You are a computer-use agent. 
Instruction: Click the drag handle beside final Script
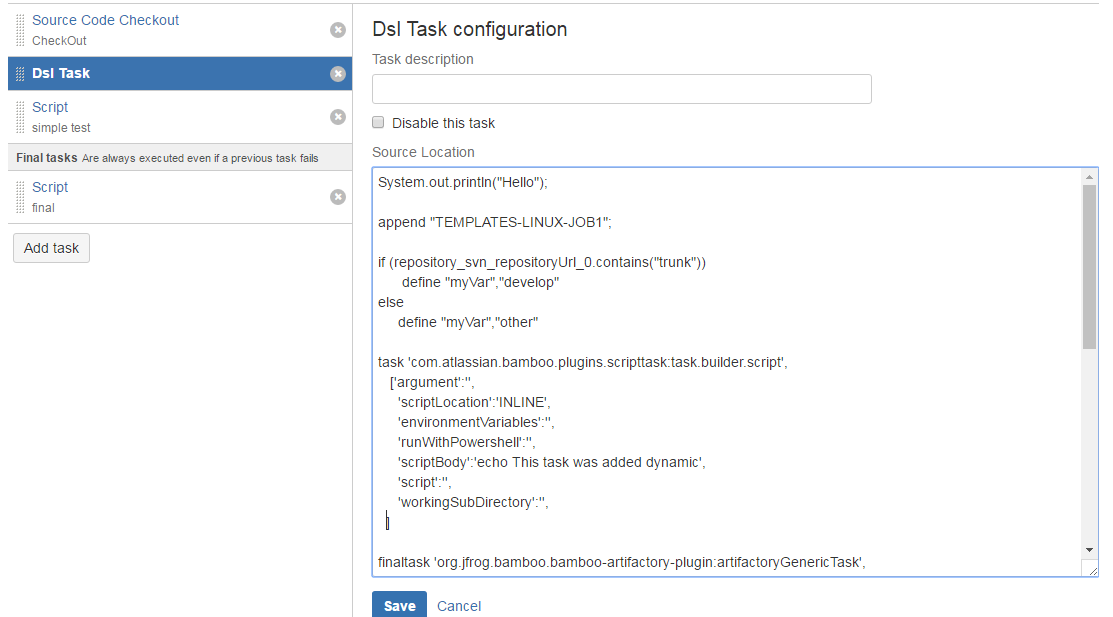pos(18,196)
